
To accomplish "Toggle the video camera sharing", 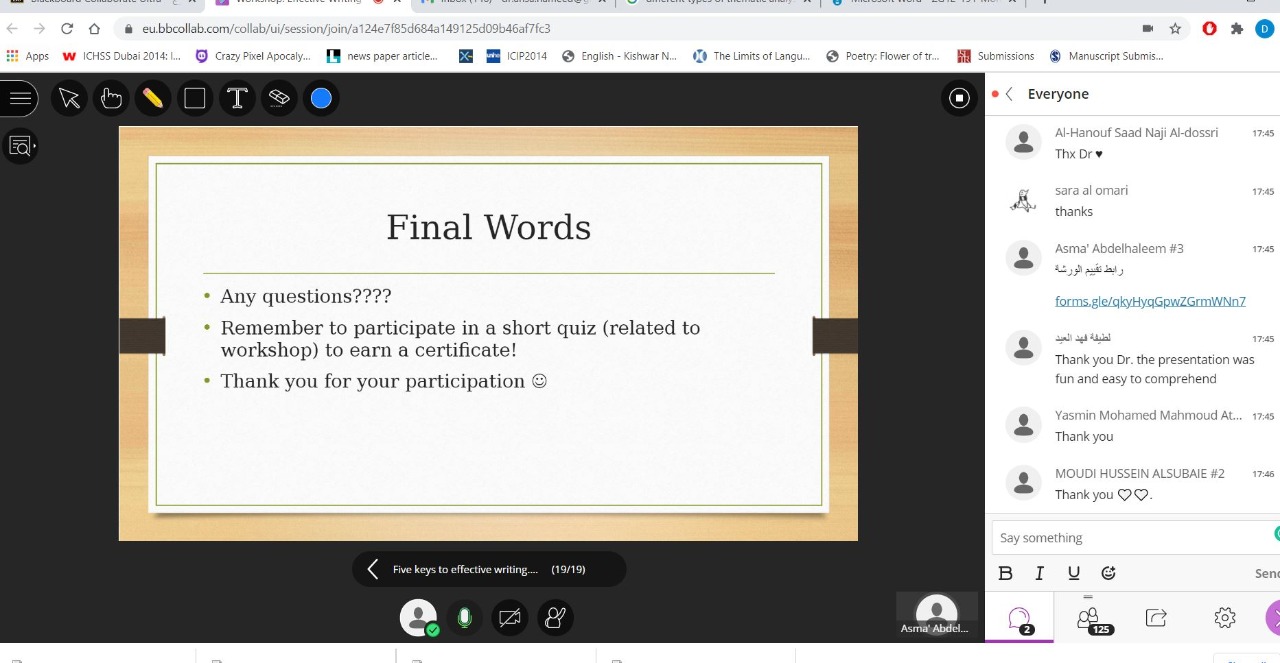I will pos(510,618).
